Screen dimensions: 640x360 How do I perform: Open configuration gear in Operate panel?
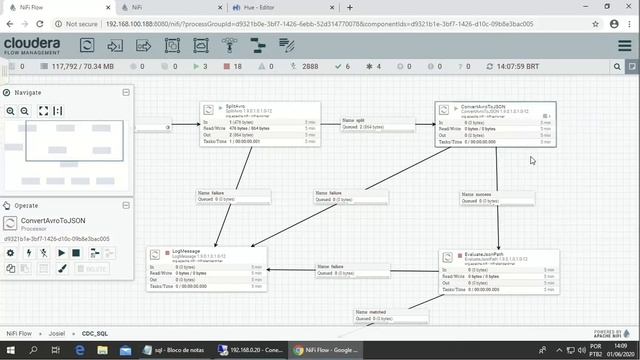pos(10,253)
